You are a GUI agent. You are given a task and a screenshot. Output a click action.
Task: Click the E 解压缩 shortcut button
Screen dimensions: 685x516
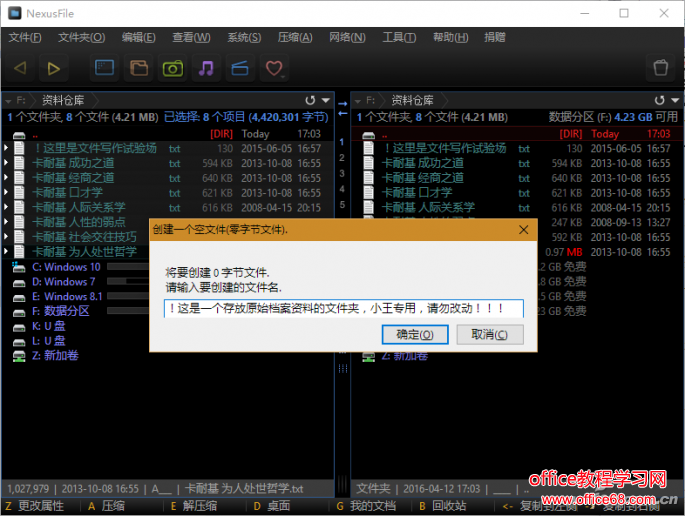coord(194,506)
